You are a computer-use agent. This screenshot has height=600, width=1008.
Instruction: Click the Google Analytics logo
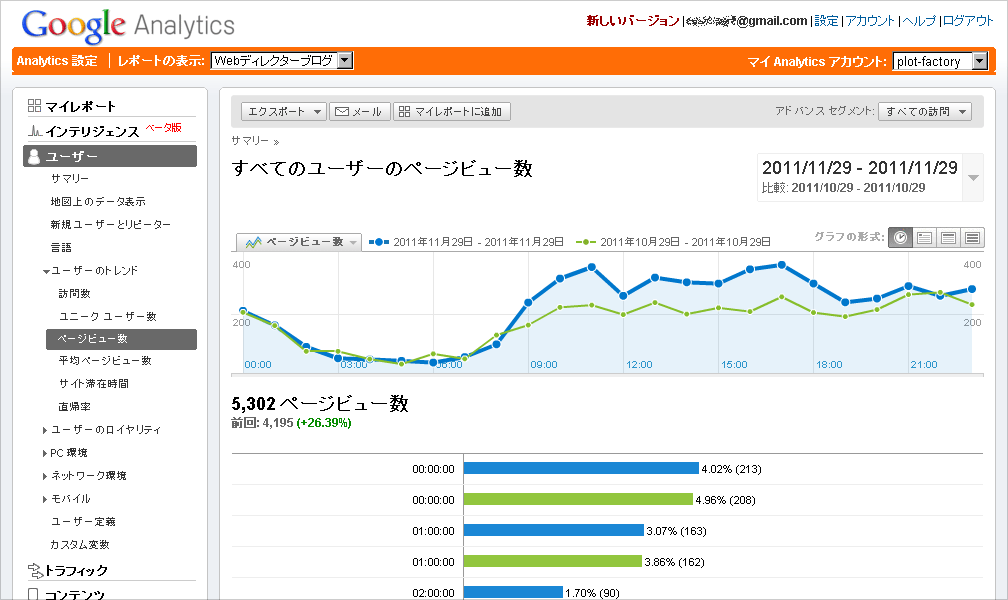point(128,26)
